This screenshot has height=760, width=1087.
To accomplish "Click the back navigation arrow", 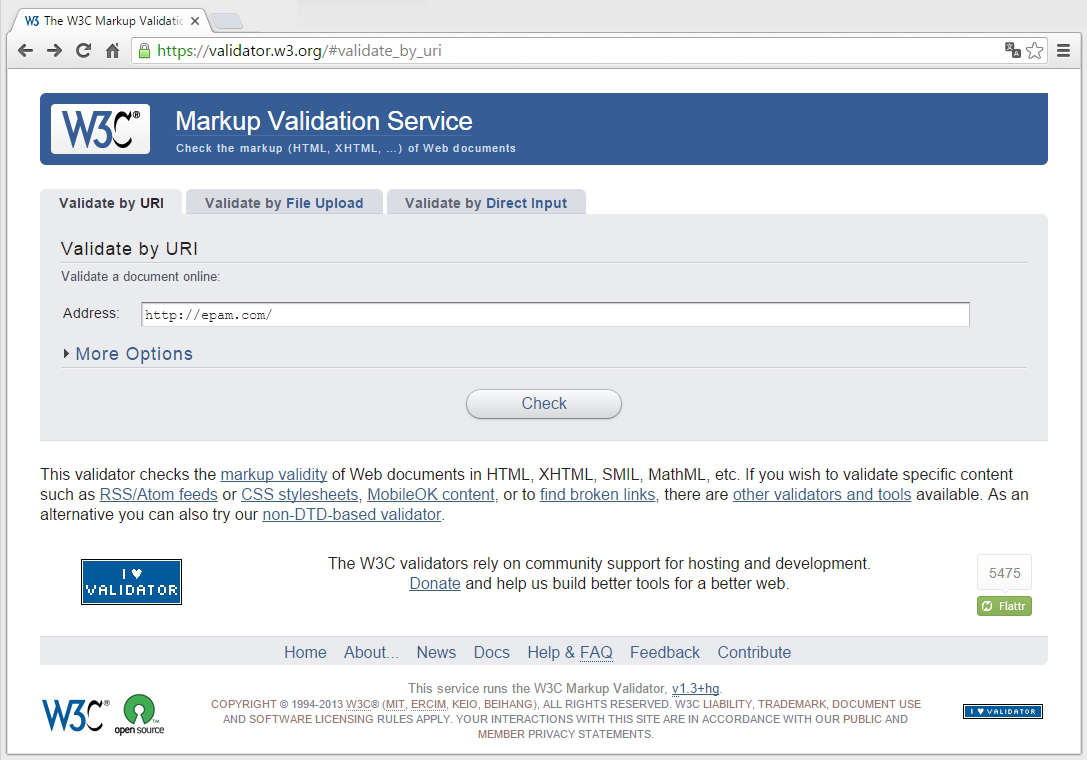I will click(25, 49).
